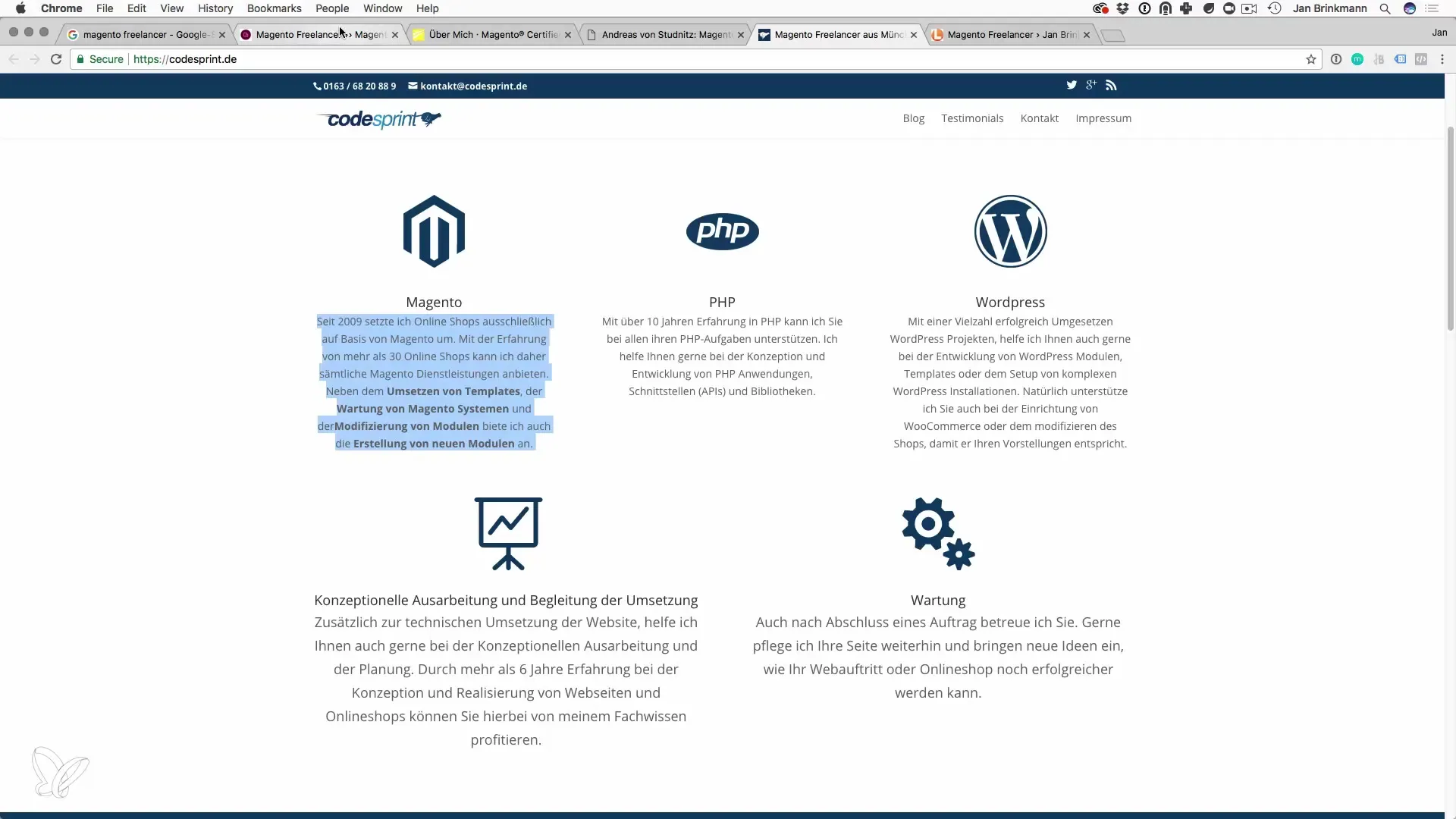1456x819 pixels.
Task: Open the People menu
Action: tap(332, 8)
